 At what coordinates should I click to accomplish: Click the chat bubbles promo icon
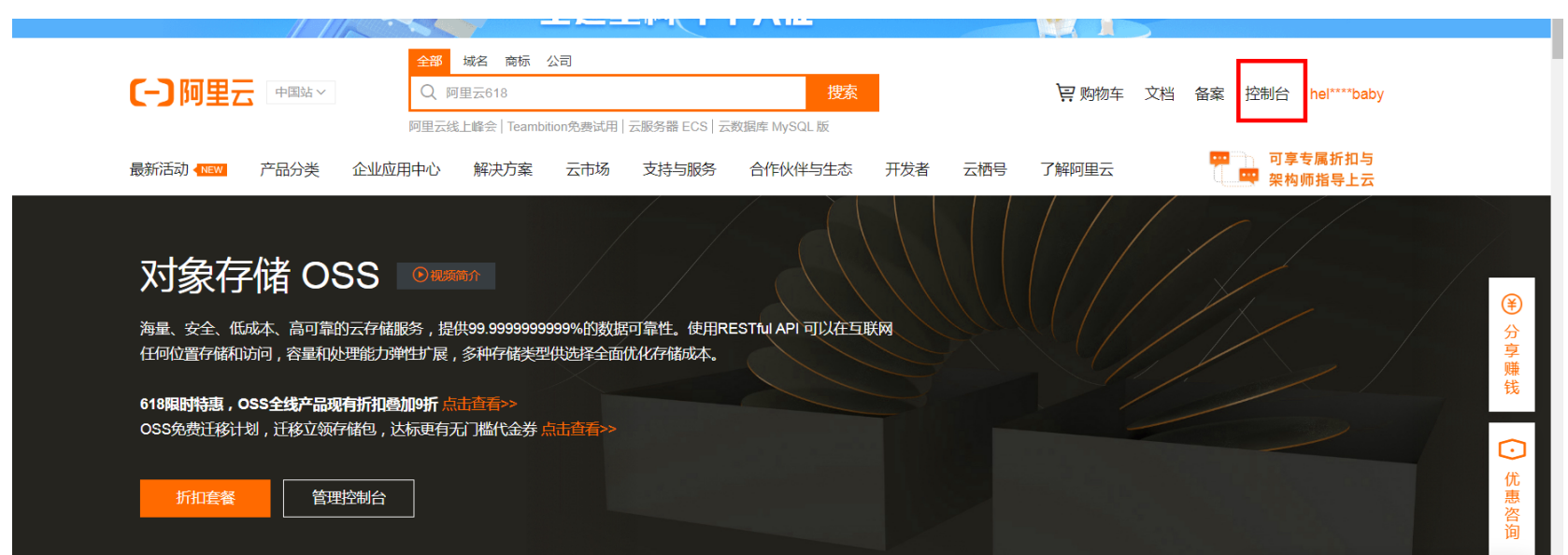(x=1233, y=168)
